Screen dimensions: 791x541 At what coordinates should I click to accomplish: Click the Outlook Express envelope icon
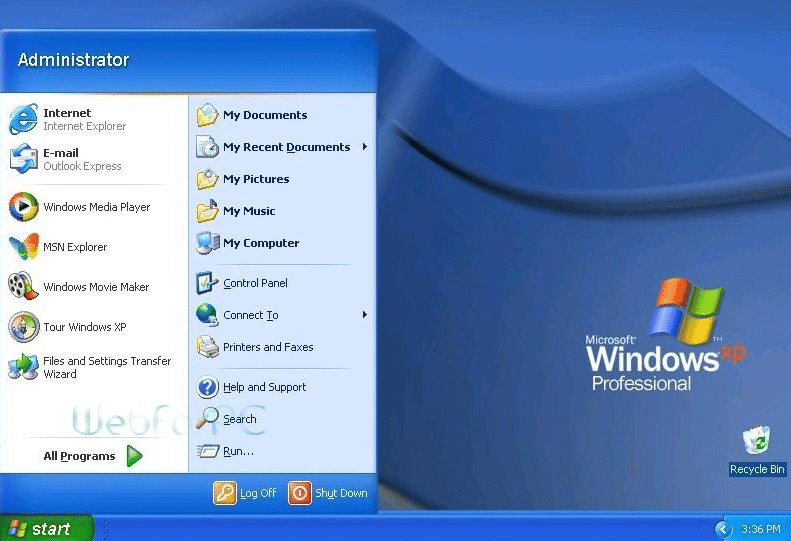[23, 158]
